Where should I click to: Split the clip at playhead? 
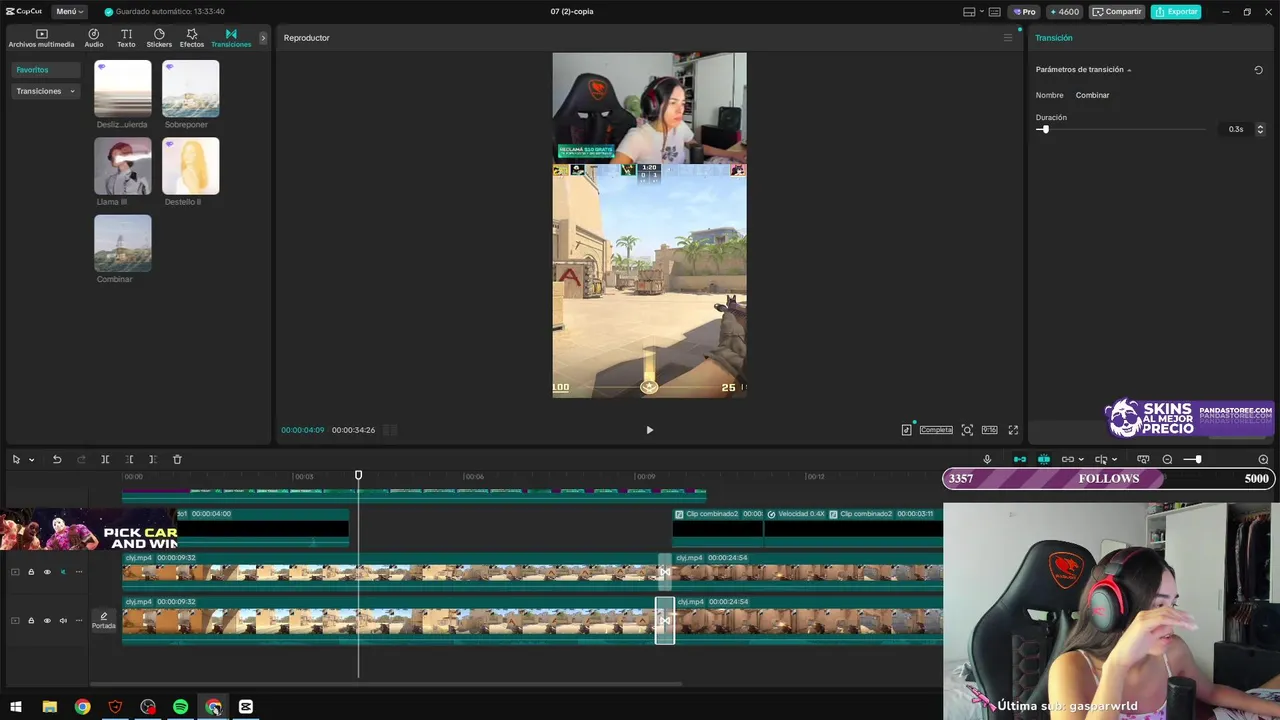[105, 459]
